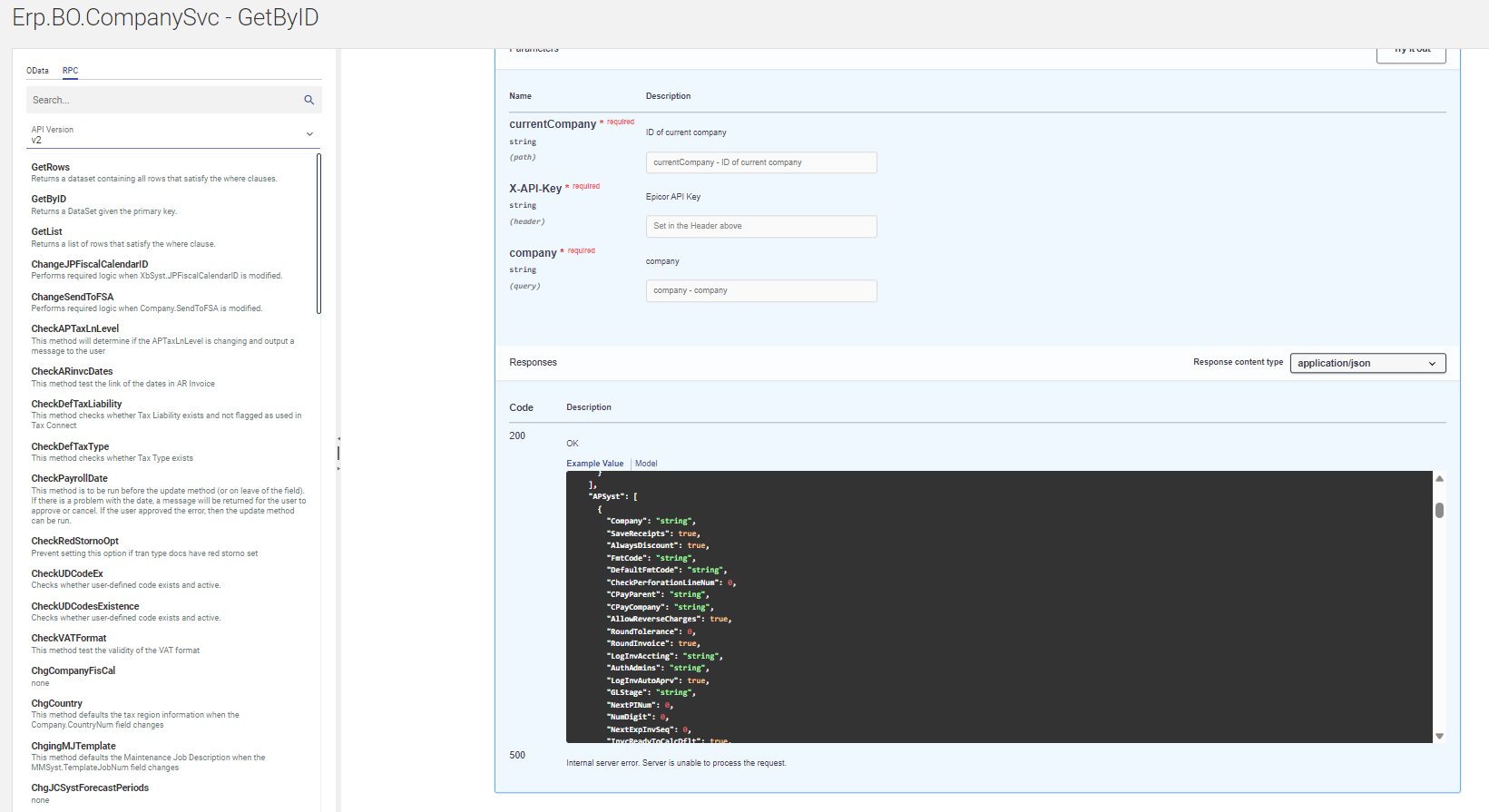Click the sidebar panel splitter handle
Screen dimensions: 1489x812
338,452
